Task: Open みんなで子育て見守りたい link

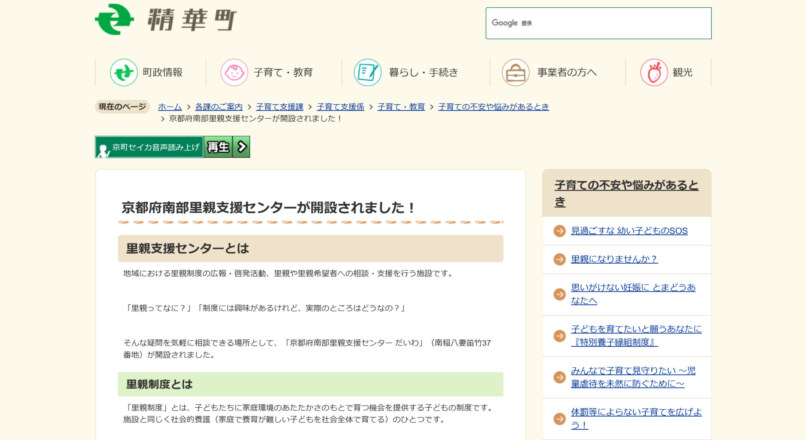Action: pyautogui.click(x=633, y=377)
